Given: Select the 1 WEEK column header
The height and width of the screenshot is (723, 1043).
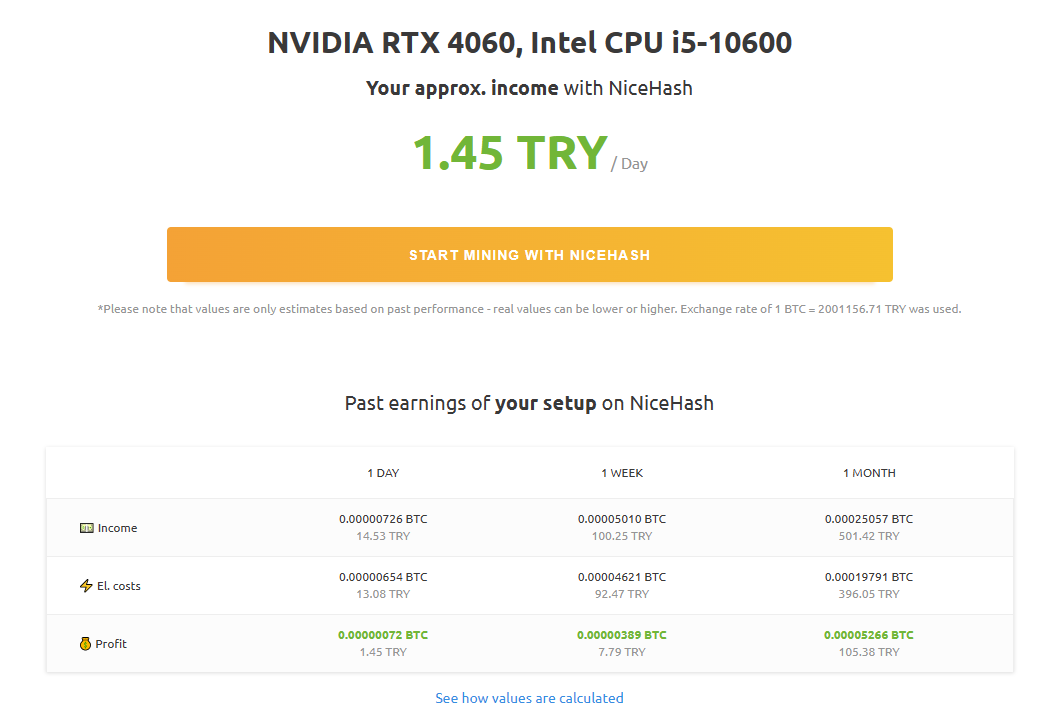Looking at the screenshot, I should click(622, 473).
